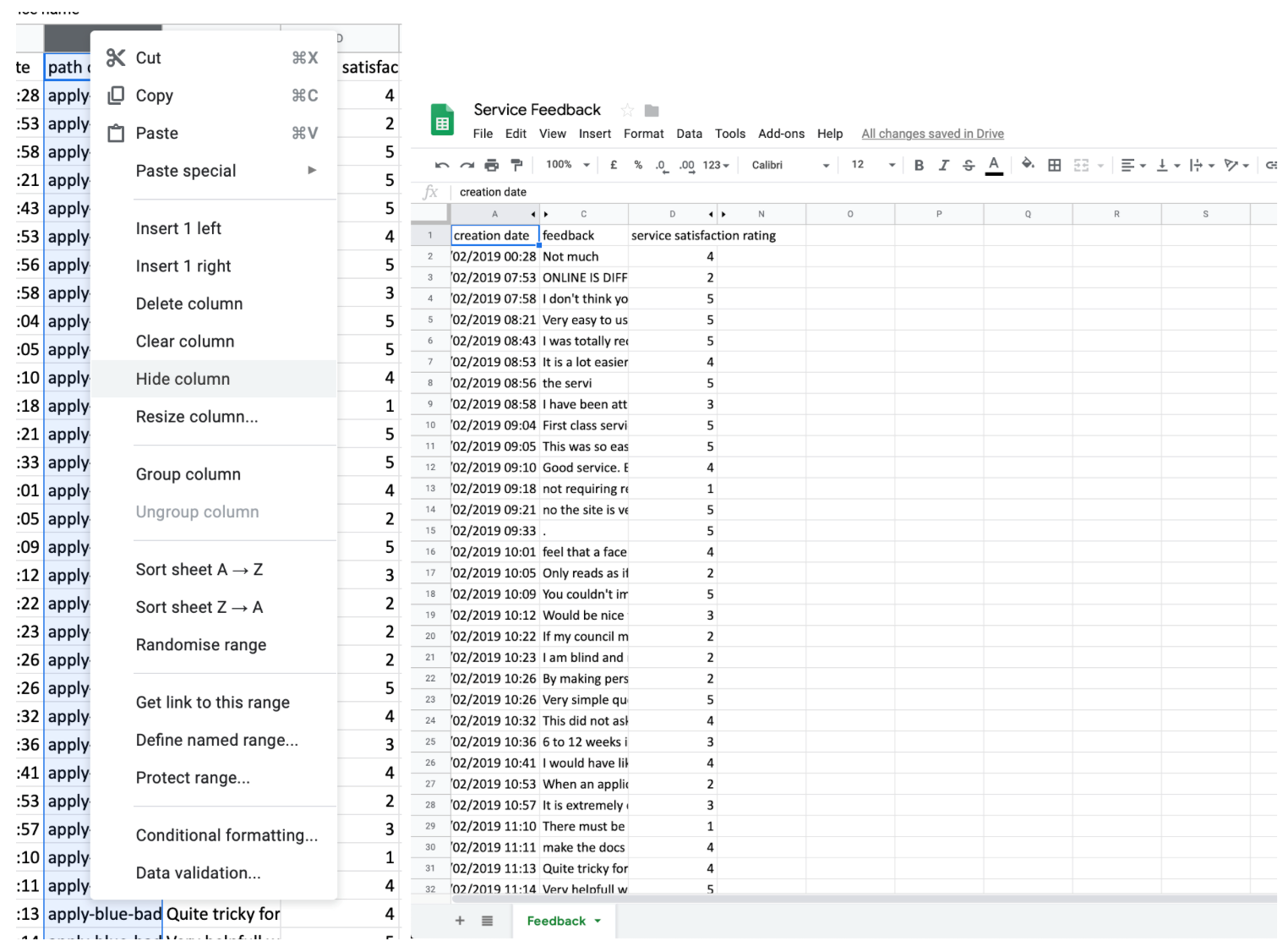Open the 100% zoom dropdown
The width and height of the screenshot is (1288, 952).
pos(568,165)
